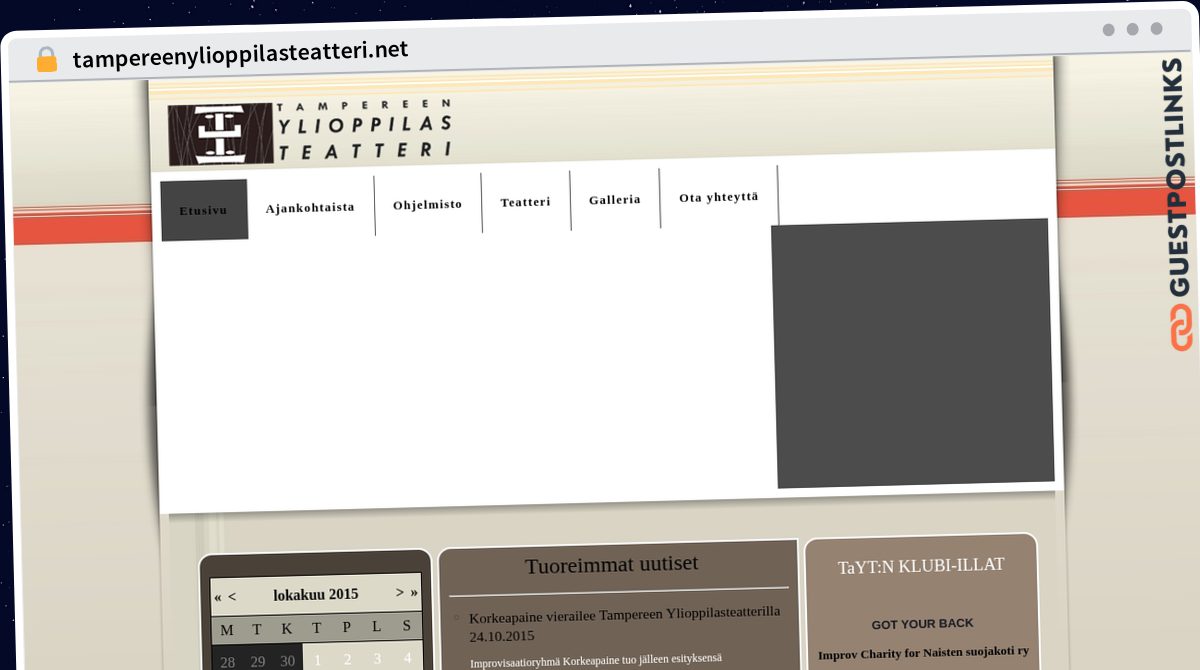
Task: Click Improv Charity for Naisten suojakoti text
Action: point(923,653)
